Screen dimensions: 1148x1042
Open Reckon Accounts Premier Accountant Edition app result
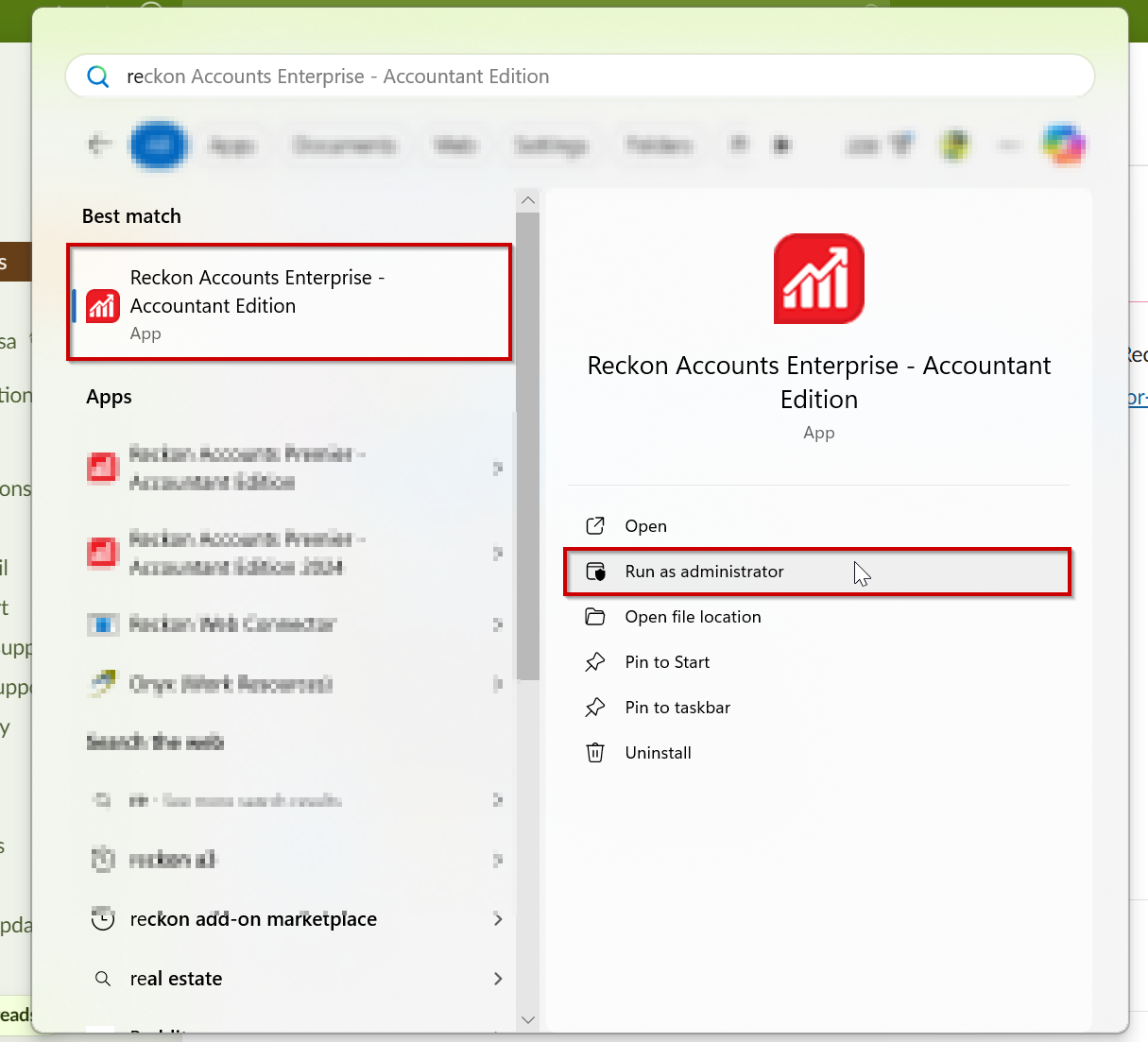tap(289, 468)
